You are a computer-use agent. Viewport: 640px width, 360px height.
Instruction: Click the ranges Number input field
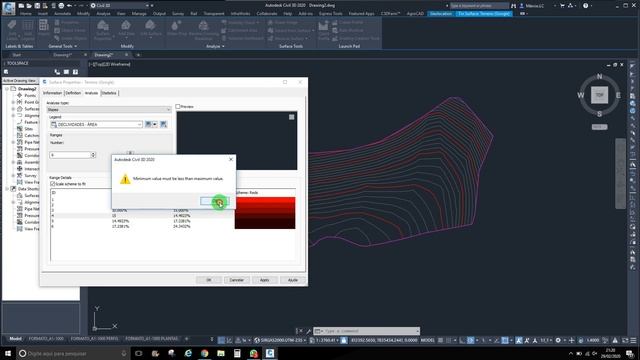70,155
